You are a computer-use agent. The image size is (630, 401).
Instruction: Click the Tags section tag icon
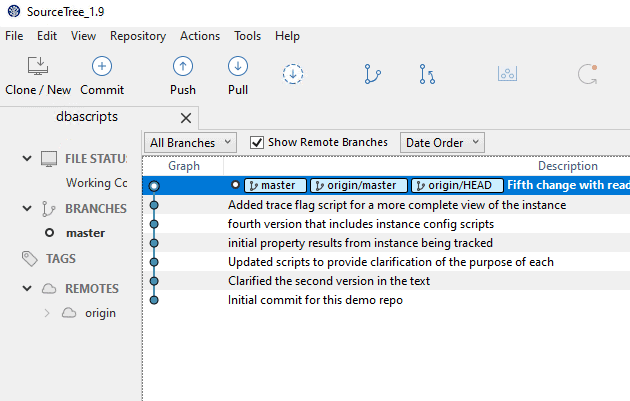[x=29, y=259]
